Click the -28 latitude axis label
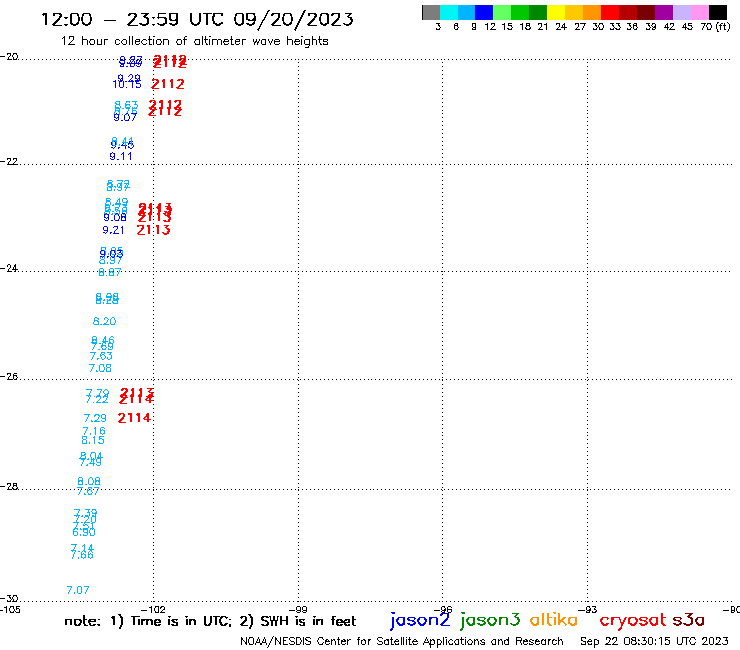Screen dimensions: 740x650 pyautogui.click(x=9, y=486)
